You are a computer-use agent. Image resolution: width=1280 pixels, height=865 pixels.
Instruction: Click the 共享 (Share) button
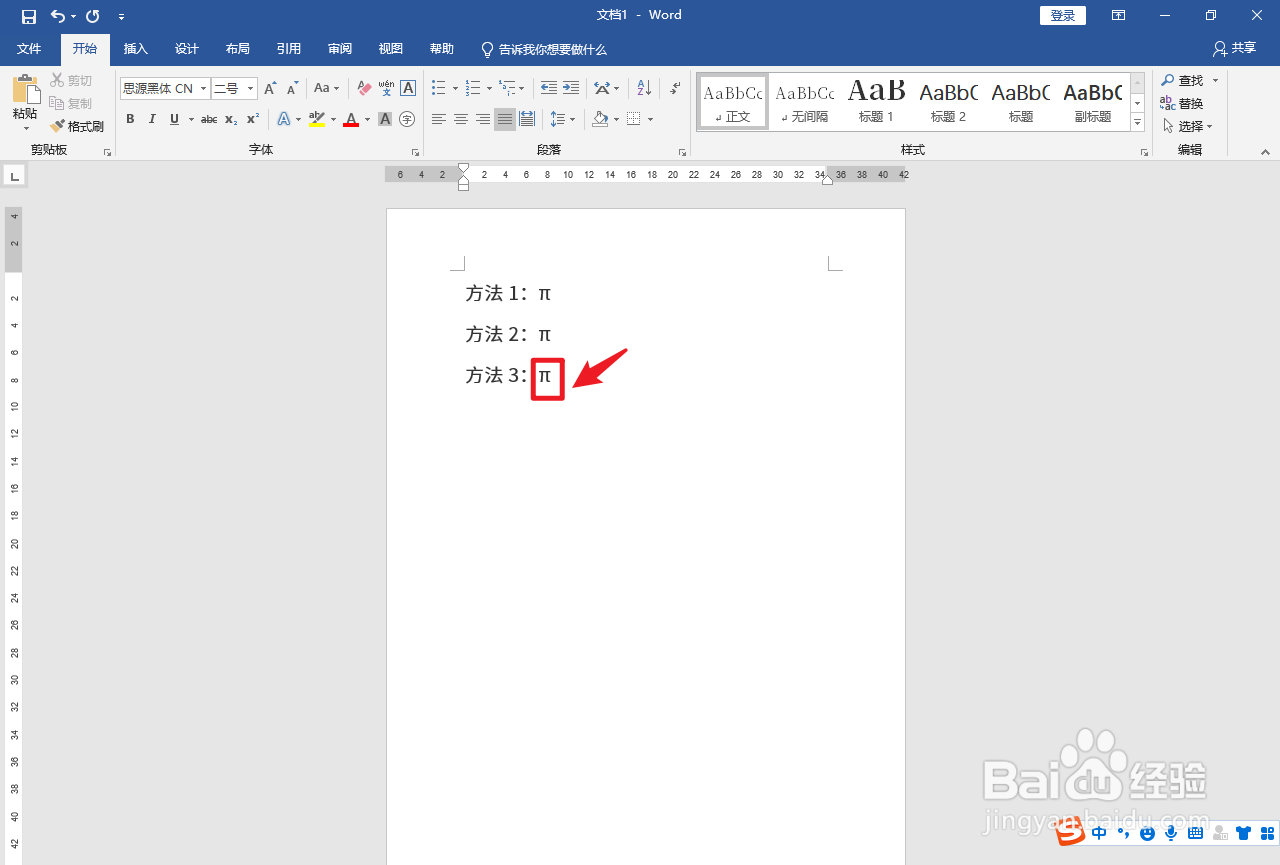coord(1235,48)
